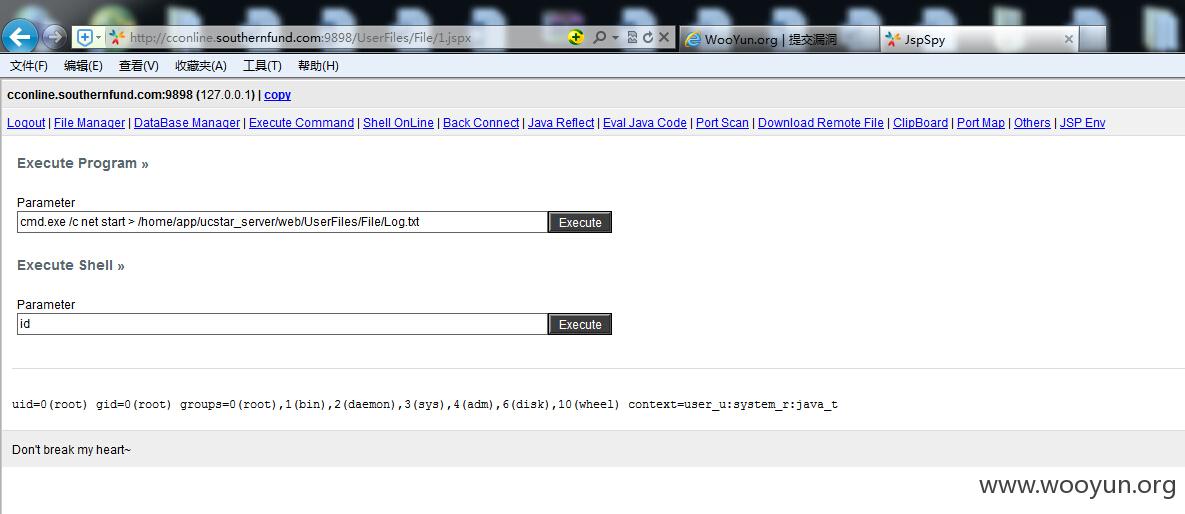Click the Logout link
This screenshot has height=514, width=1185.
tap(26, 122)
